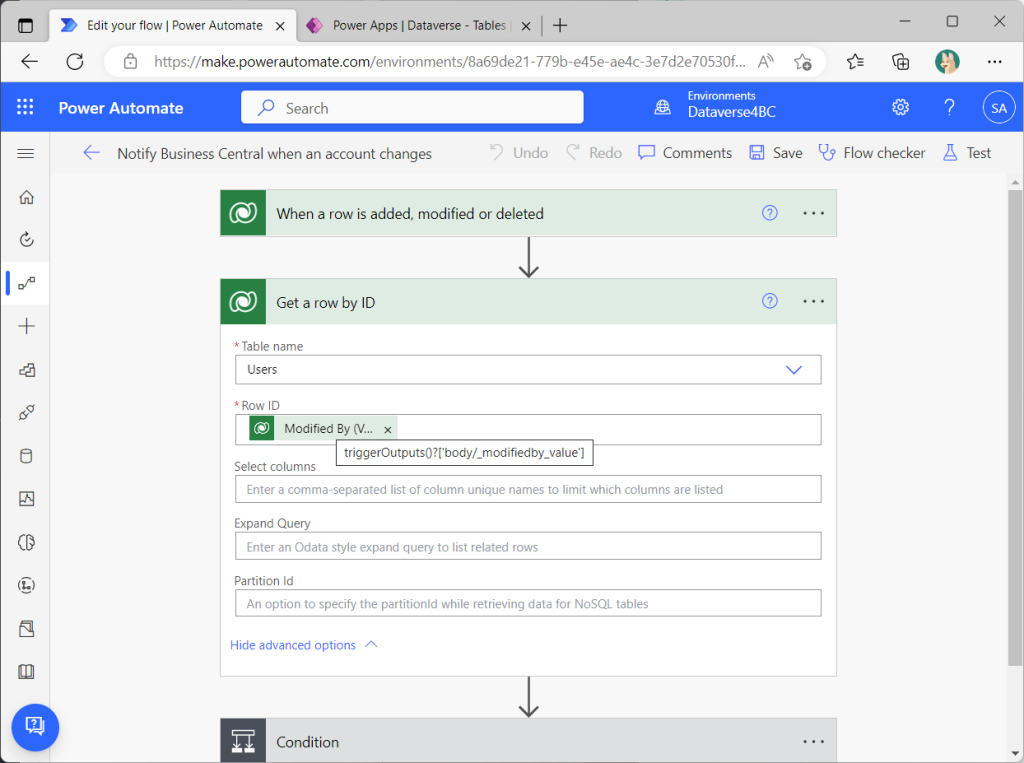Open help question mark in header

point(950,107)
